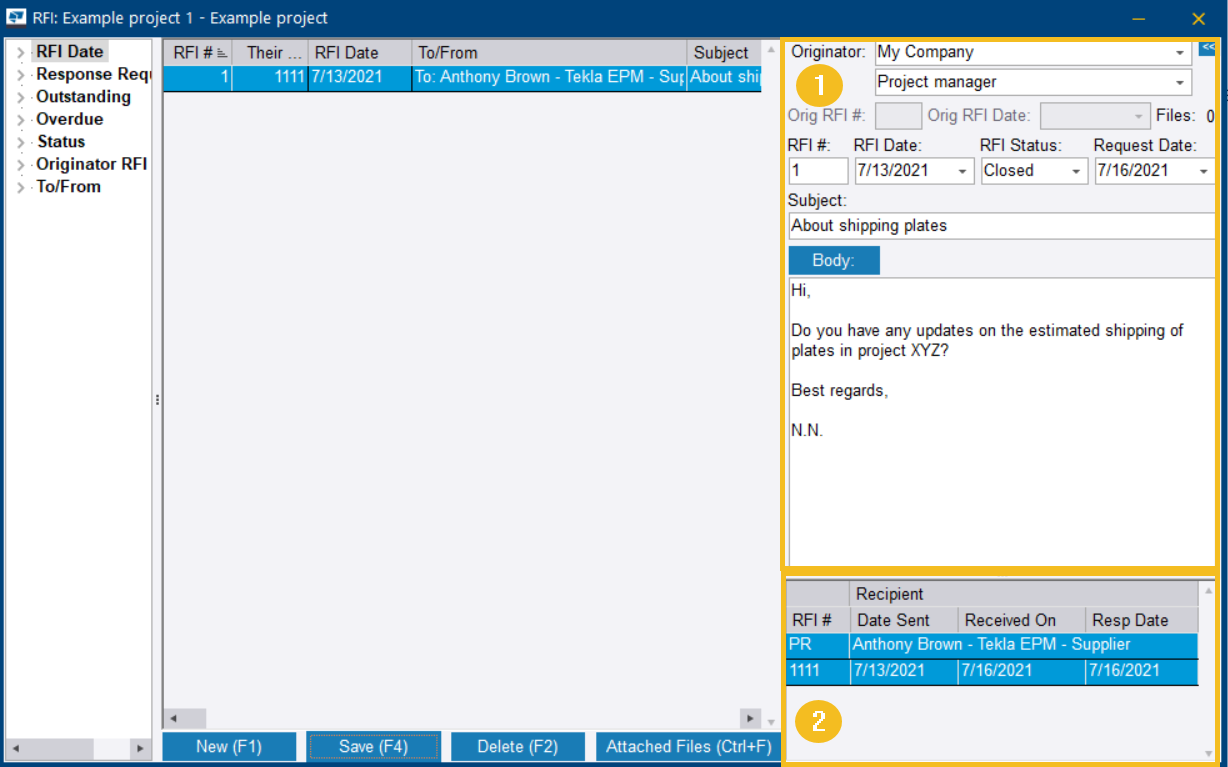Click the sort indicator on the RFI # column
This screenshot has height=767, width=1228.
222,52
